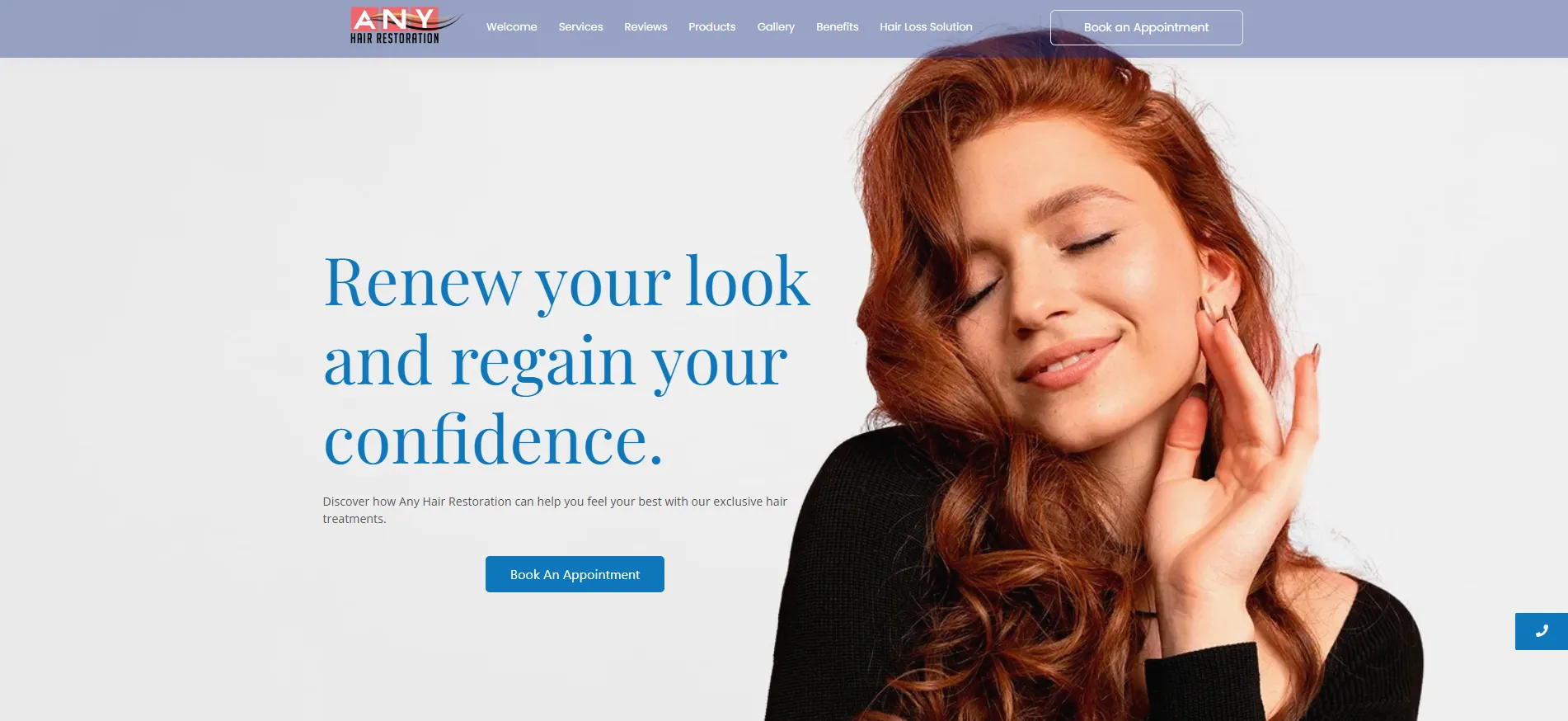Open the Hair Loss Solution link

pos(926,27)
